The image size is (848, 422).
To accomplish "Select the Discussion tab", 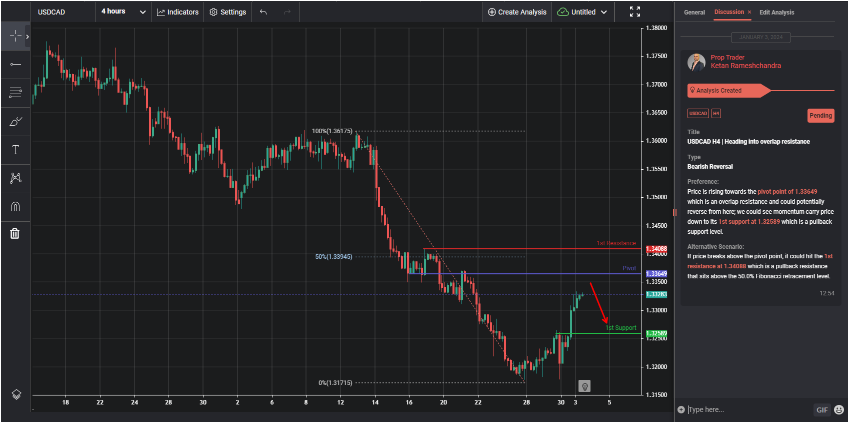I will (728, 12).
